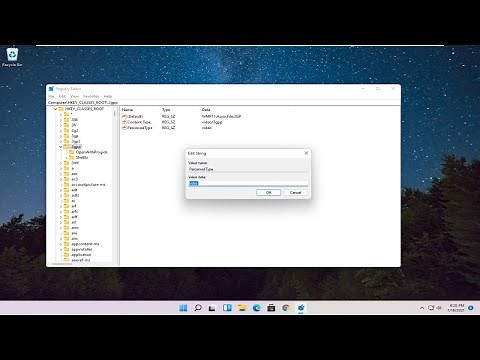This screenshot has width=480, height=360.
Task: Click the Value name field
Action: pyautogui.click(x=248, y=169)
